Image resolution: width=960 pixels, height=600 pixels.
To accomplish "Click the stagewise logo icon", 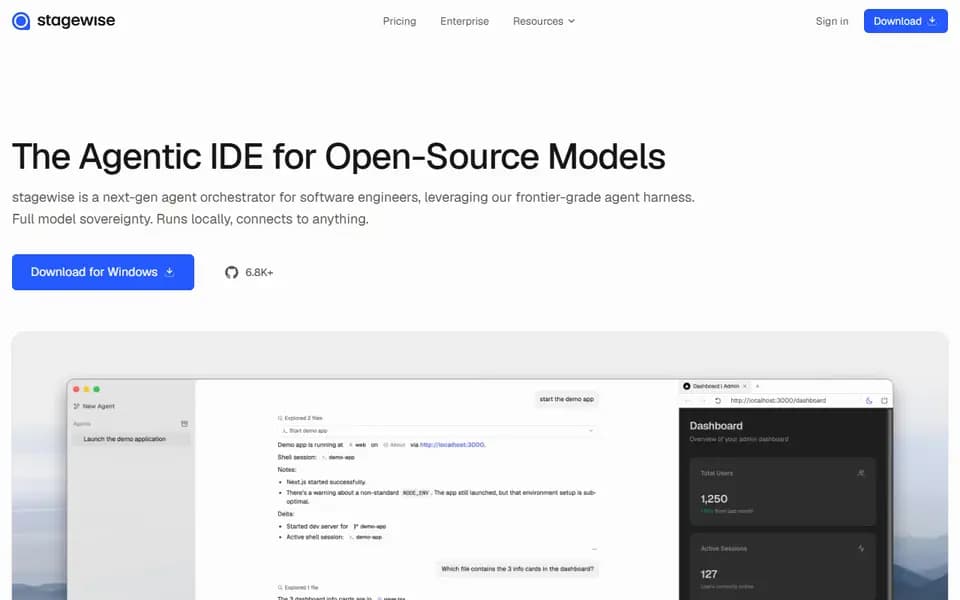I will pyautogui.click(x=21, y=21).
